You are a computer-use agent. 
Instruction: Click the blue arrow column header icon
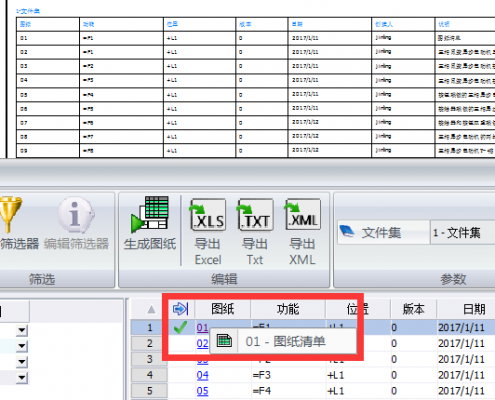(x=181, y=309)
